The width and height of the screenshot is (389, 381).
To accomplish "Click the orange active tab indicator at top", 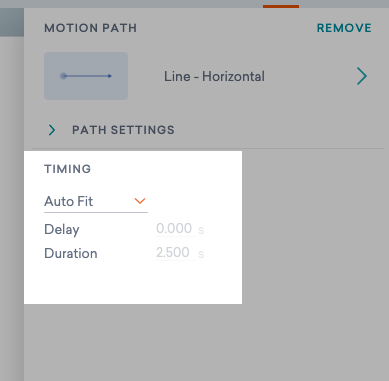I will click(x=281, y=6).
